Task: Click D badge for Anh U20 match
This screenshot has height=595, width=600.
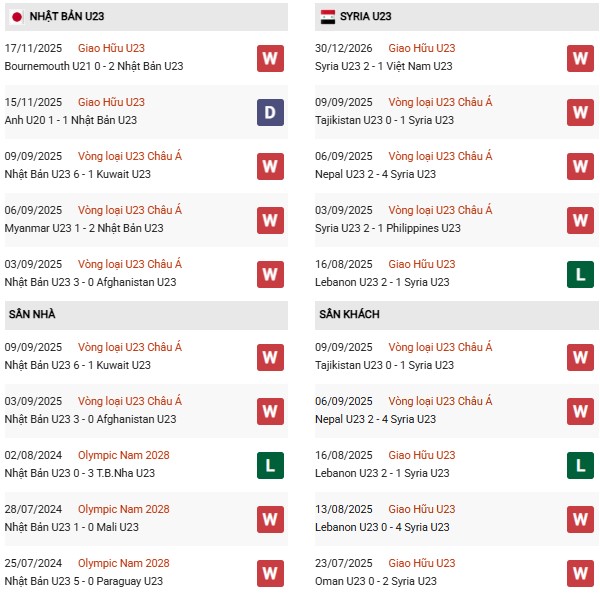Action: (x=269, y=112)
